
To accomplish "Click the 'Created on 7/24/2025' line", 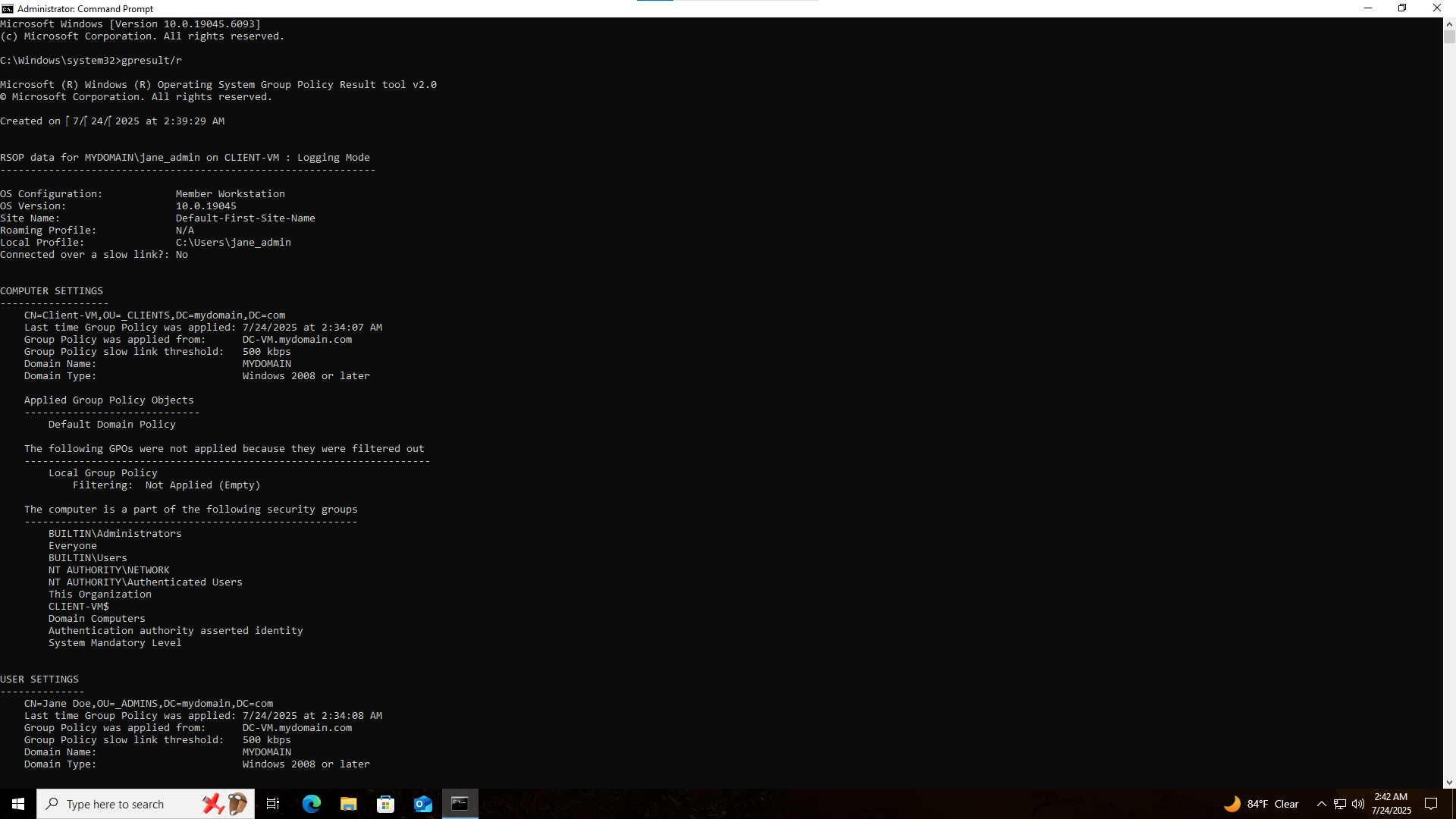I will (112, 121).
